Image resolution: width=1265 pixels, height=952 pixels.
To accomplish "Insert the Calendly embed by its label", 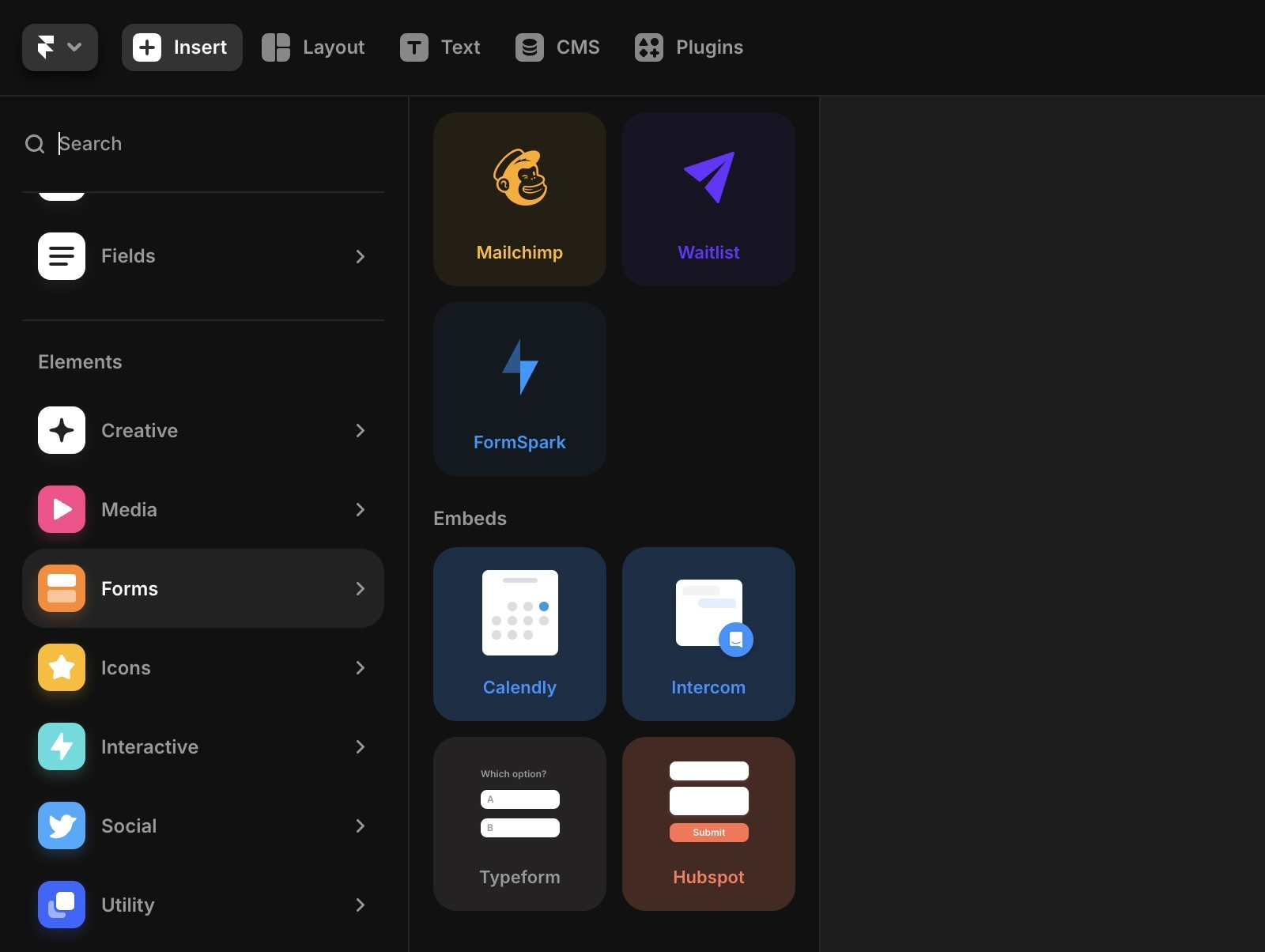I will (x=519, y=688).
